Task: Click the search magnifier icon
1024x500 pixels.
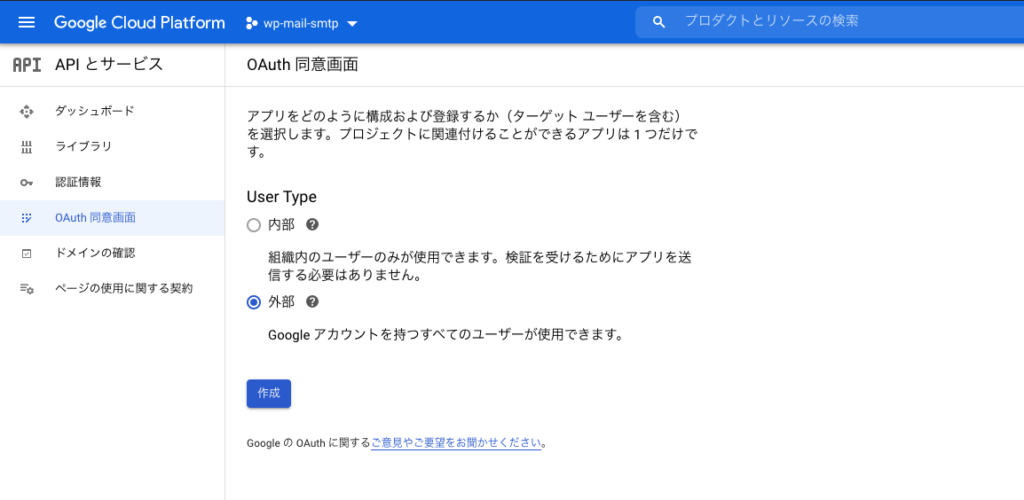Action: pos(658,22)
